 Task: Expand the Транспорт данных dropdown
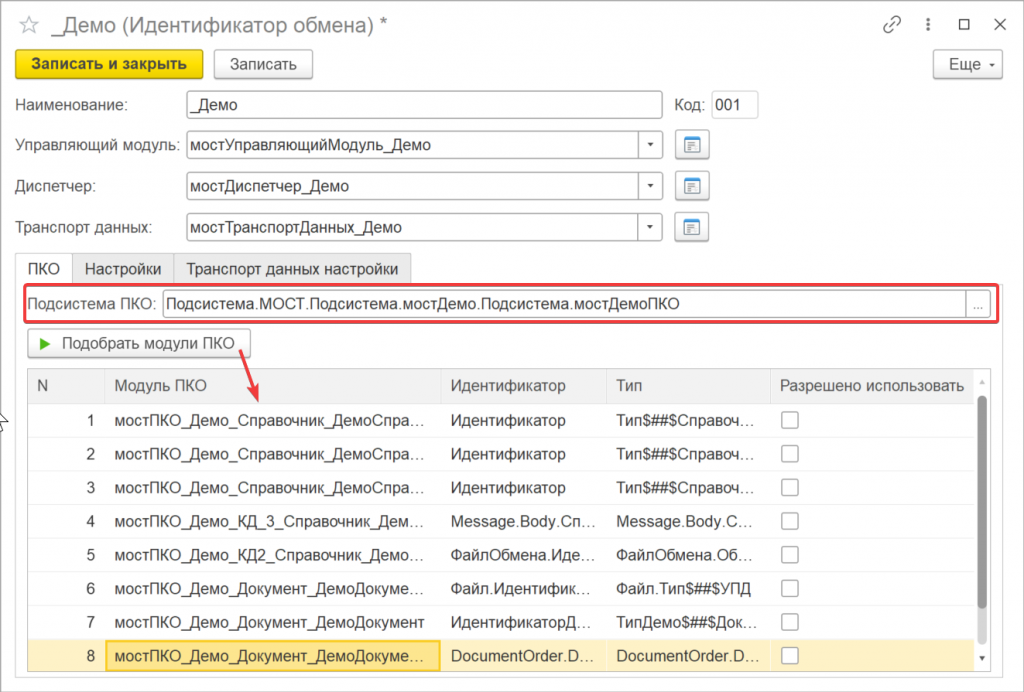coord(650,227)
